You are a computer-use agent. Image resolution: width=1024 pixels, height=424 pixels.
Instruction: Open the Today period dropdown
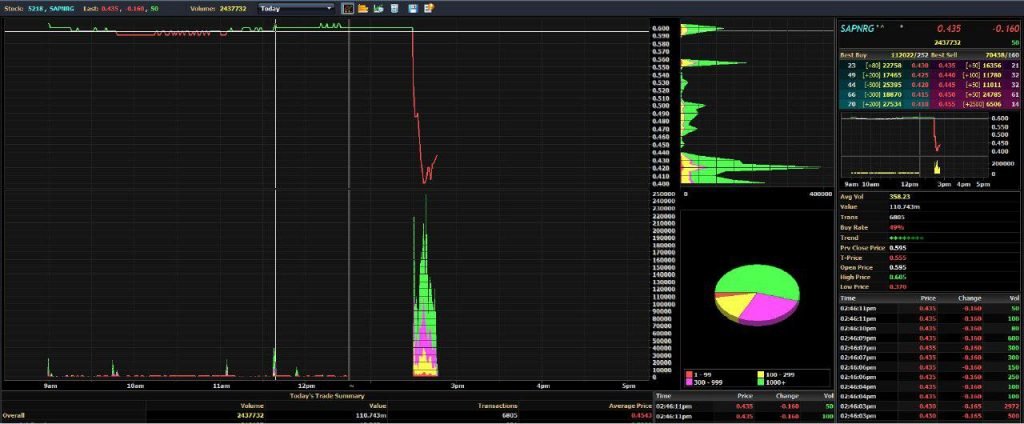[296, 8]
